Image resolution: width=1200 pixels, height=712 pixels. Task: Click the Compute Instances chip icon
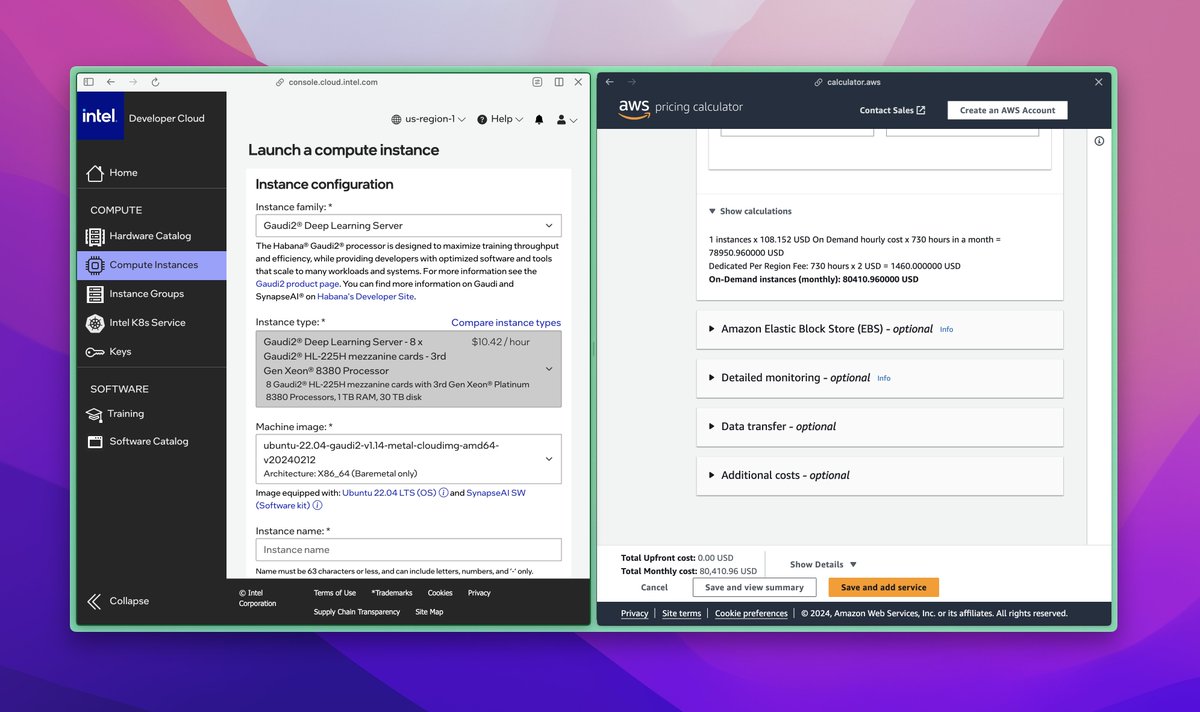[95, 265]
